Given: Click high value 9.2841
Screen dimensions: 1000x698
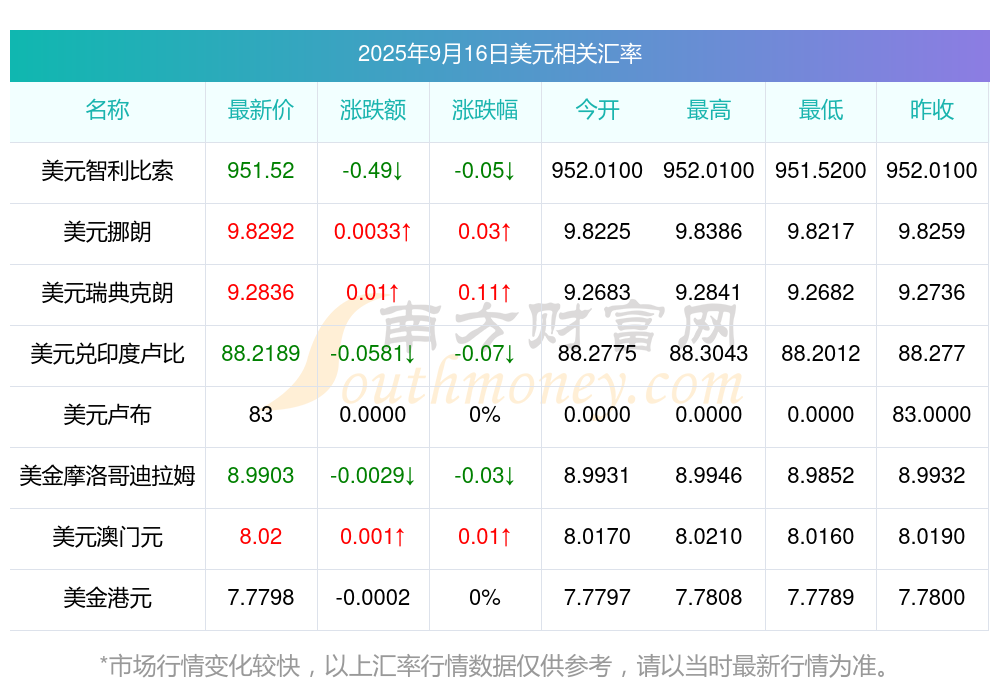Looking at the screenshot, I should (x=709, y=293).
